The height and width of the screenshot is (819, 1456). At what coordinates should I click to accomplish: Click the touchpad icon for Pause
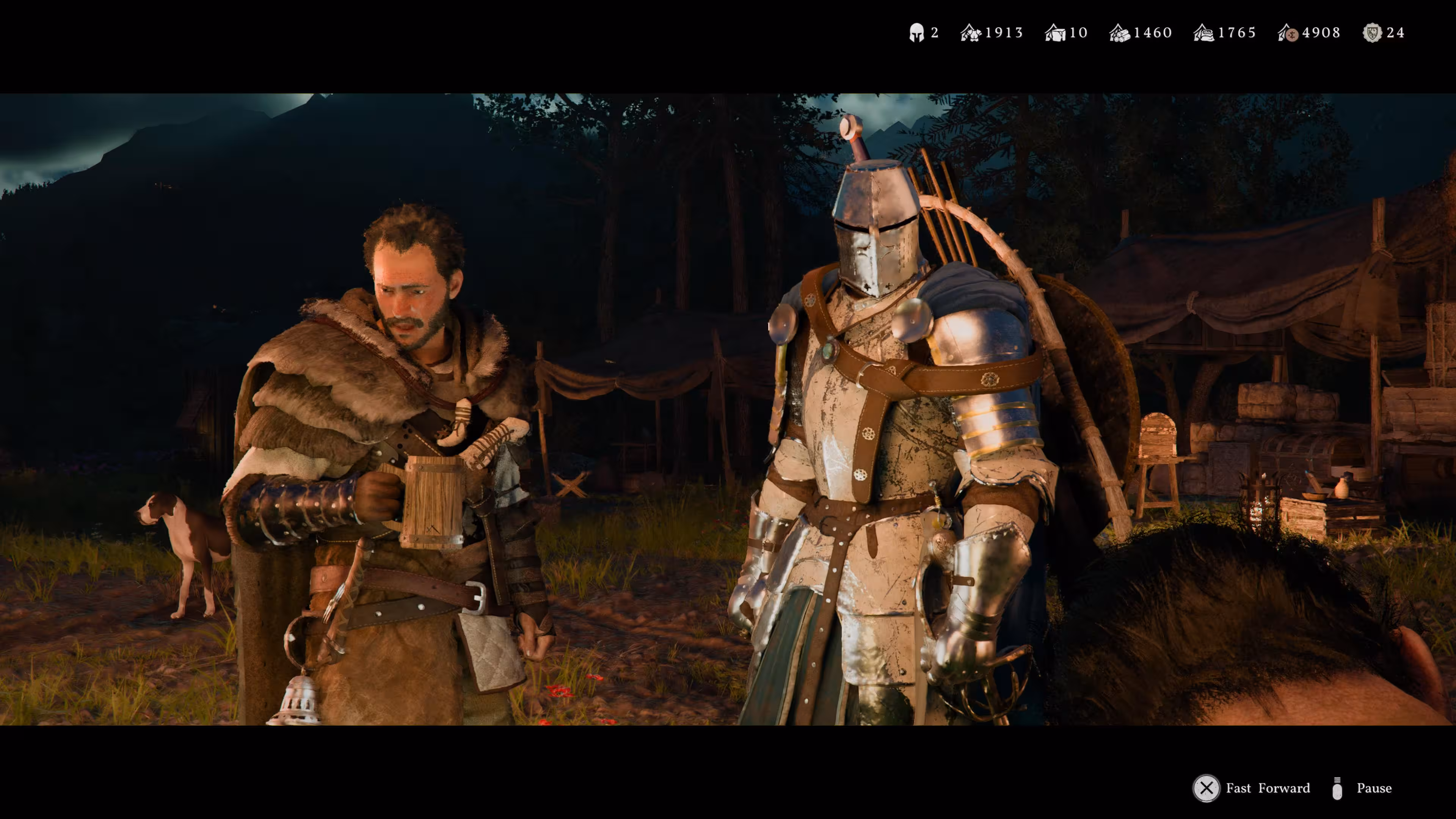pos(1337,789)
